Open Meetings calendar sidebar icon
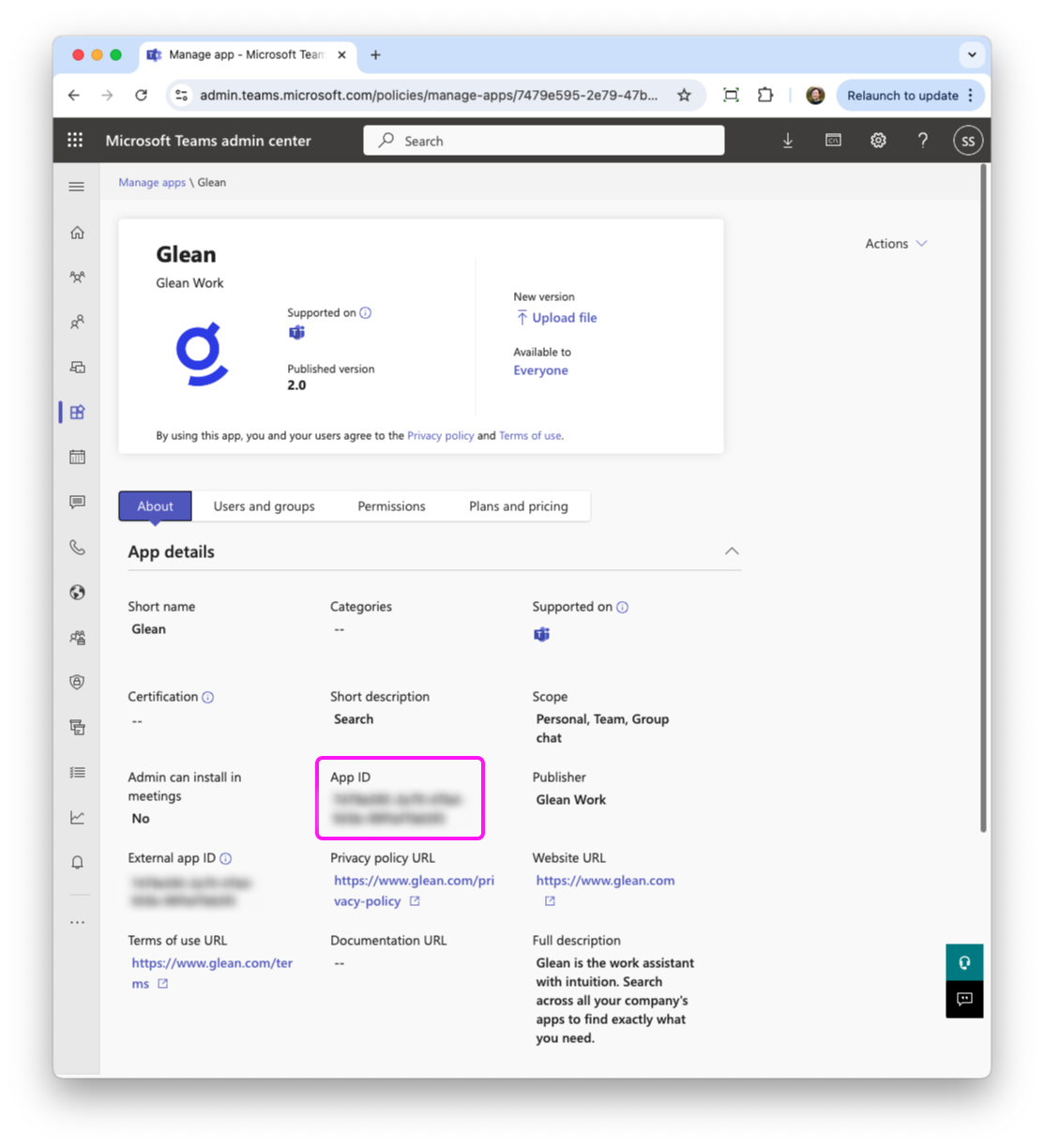1044x1148 pixels. pyautogui.click(x=77, y=457)
